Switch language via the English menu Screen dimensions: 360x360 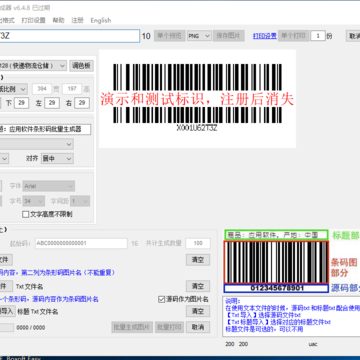(101, 20)
